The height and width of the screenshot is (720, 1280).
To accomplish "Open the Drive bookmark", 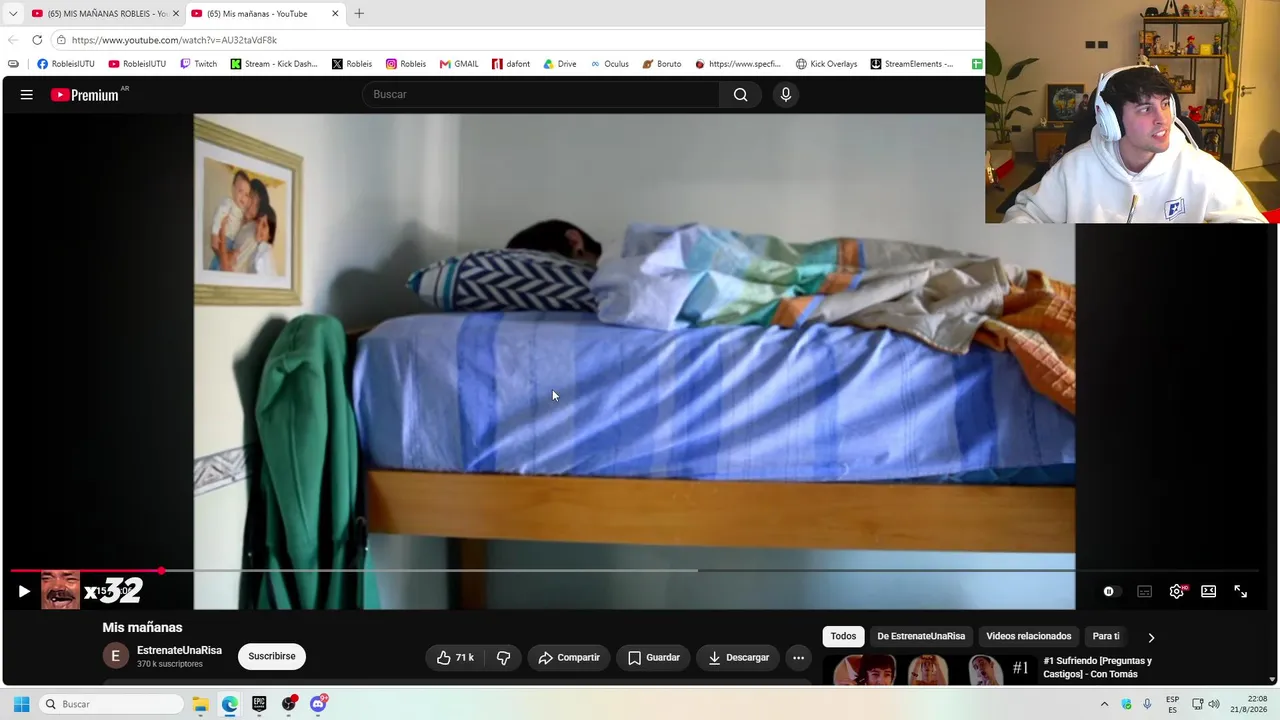I will click(560, 64).
